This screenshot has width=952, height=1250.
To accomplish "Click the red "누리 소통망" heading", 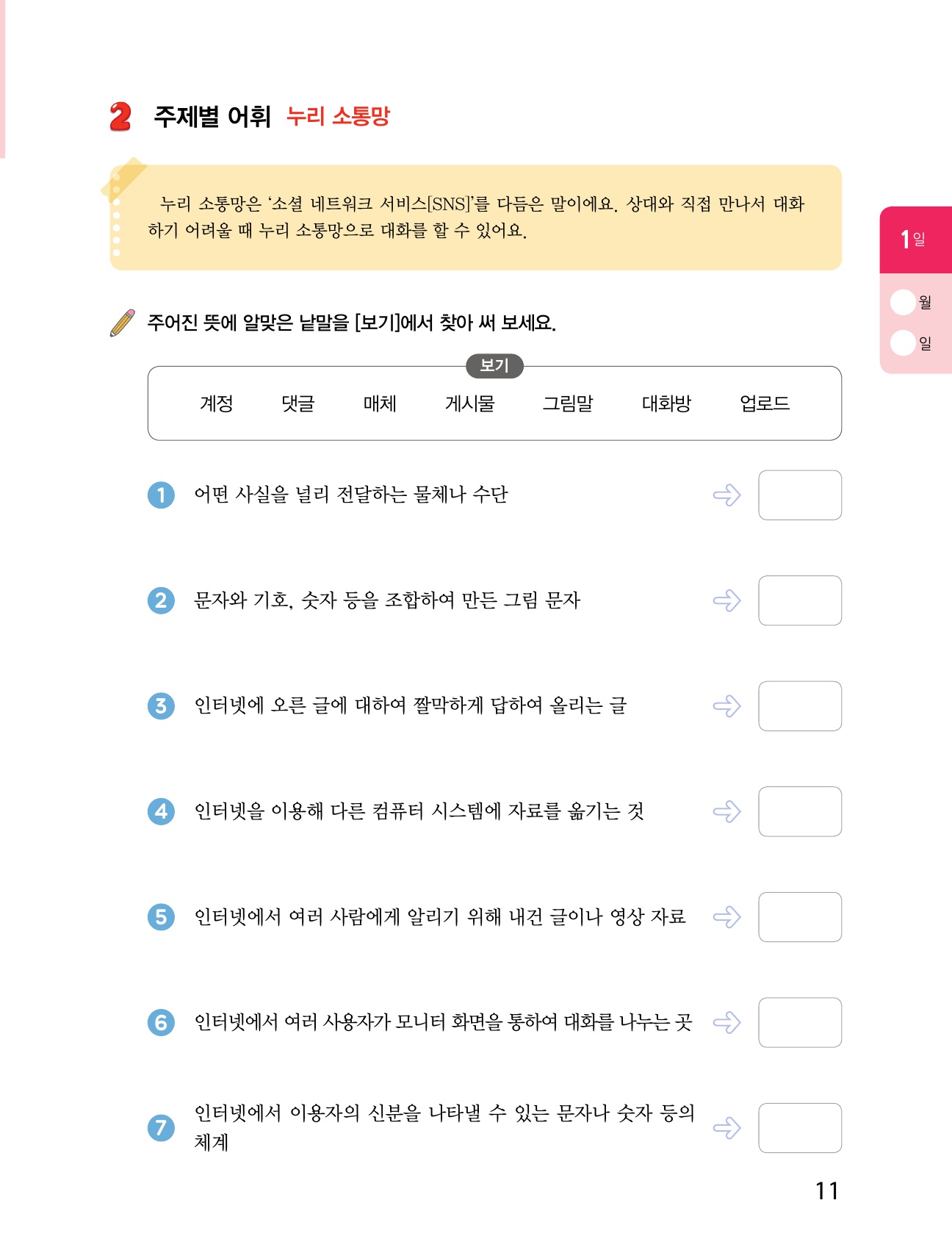I will (338, 116).
